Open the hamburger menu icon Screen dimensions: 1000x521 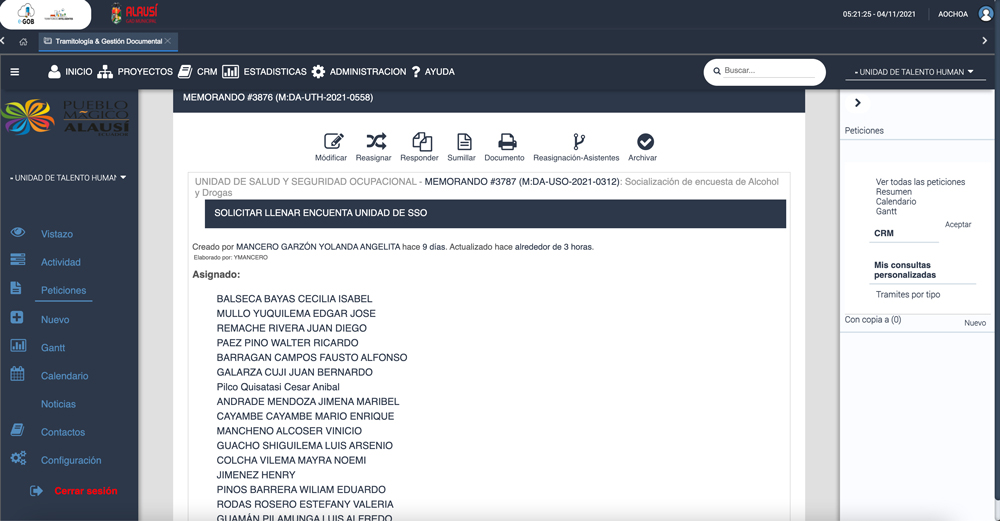[15, 72]
